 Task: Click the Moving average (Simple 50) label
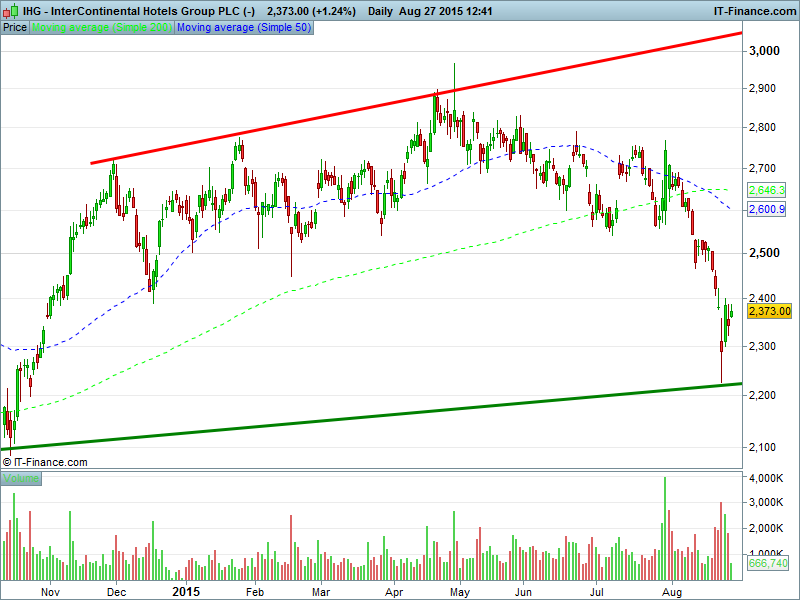coord(243,27)
